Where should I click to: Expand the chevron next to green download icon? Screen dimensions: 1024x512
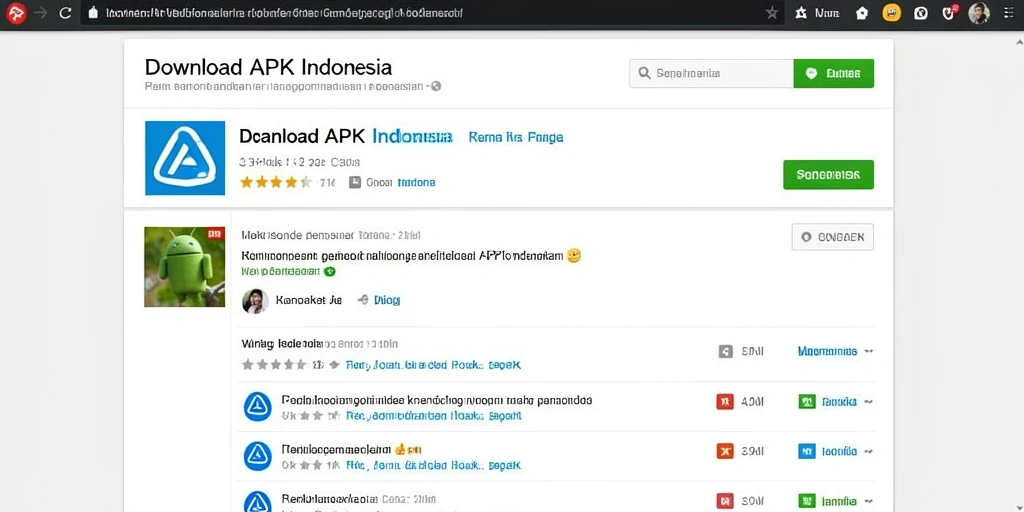[869, 402]
